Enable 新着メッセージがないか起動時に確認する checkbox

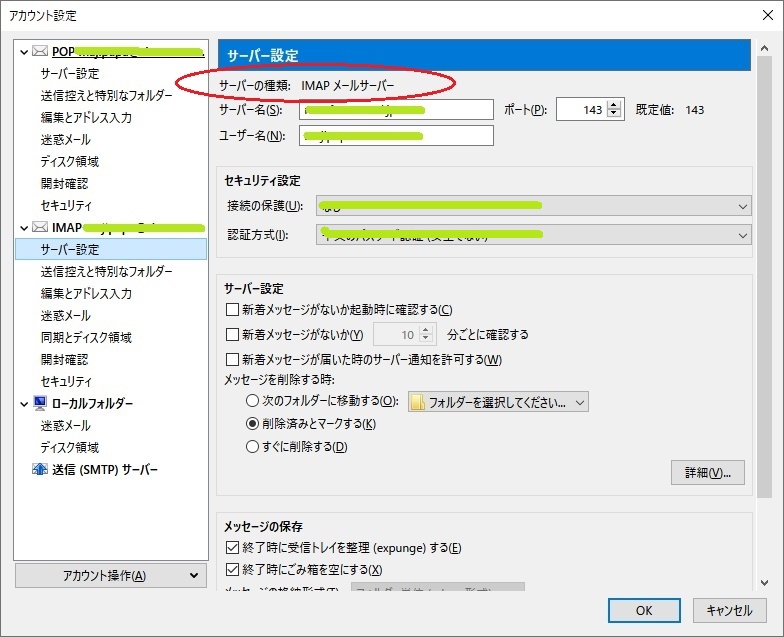[x=233, y=310]
